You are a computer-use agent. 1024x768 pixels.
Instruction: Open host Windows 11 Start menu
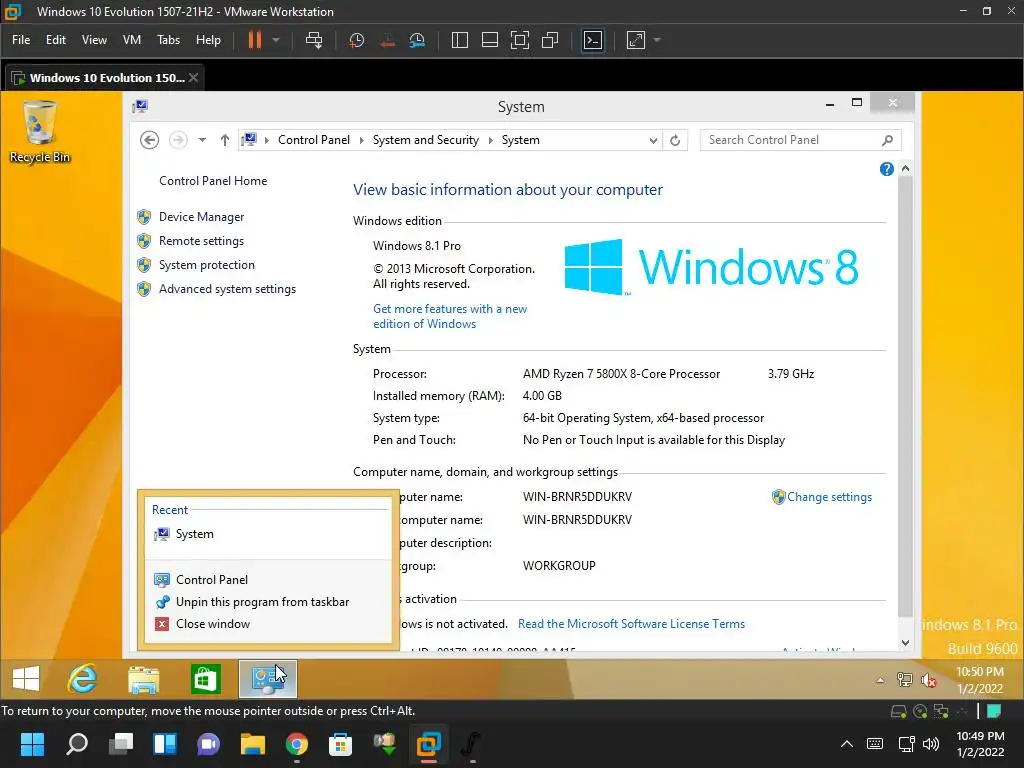(32, 744)
